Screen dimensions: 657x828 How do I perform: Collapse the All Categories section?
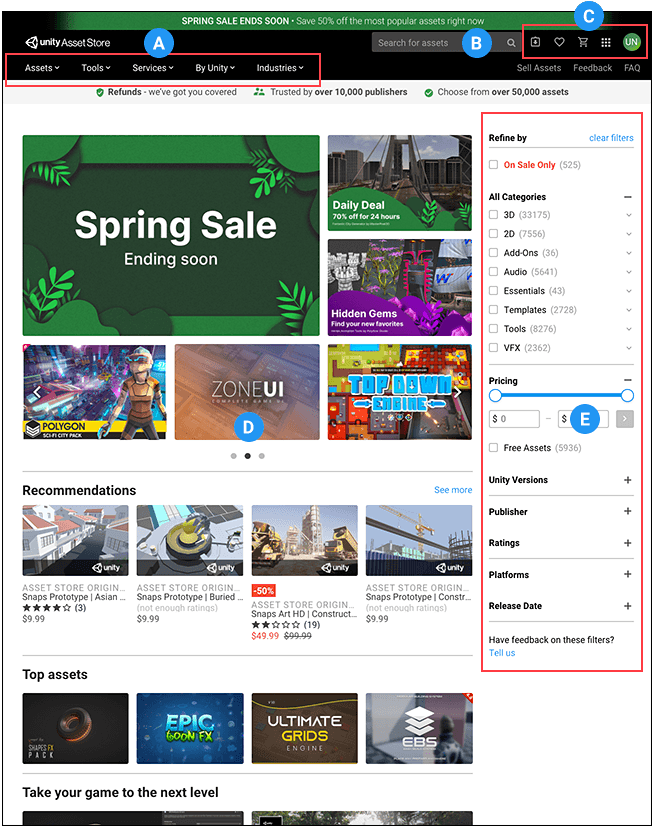pyautogui.click(x=628, y=198)
